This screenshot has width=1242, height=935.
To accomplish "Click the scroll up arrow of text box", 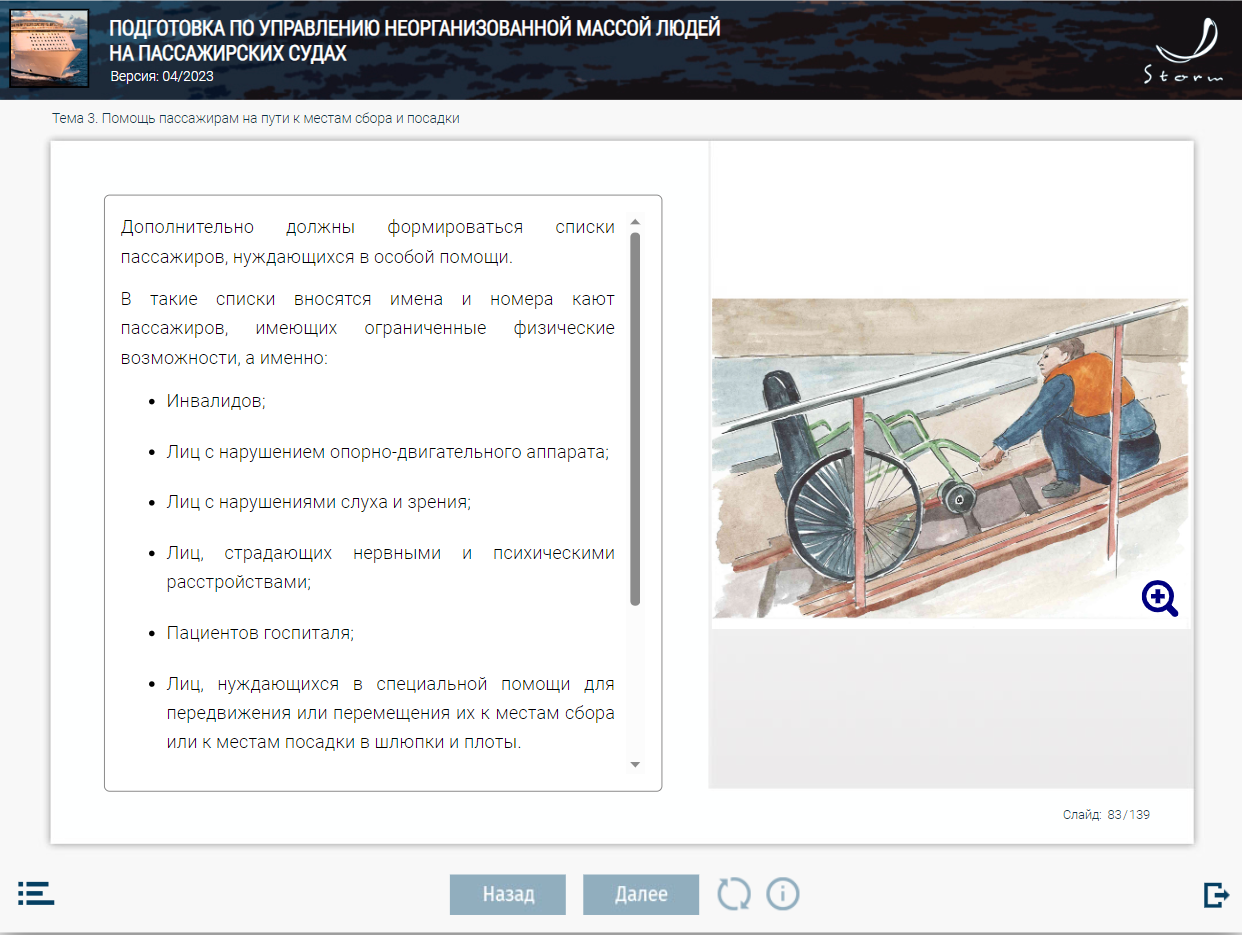I will 635,222.
